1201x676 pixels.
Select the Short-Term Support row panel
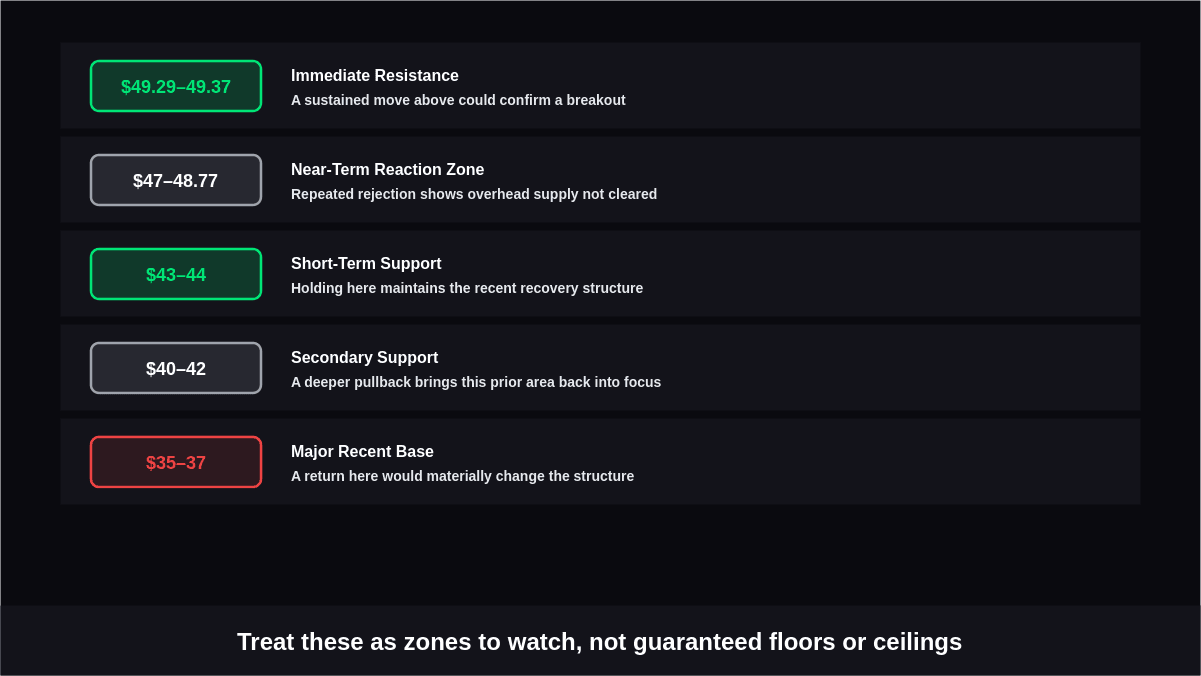[x=600, y=273]
